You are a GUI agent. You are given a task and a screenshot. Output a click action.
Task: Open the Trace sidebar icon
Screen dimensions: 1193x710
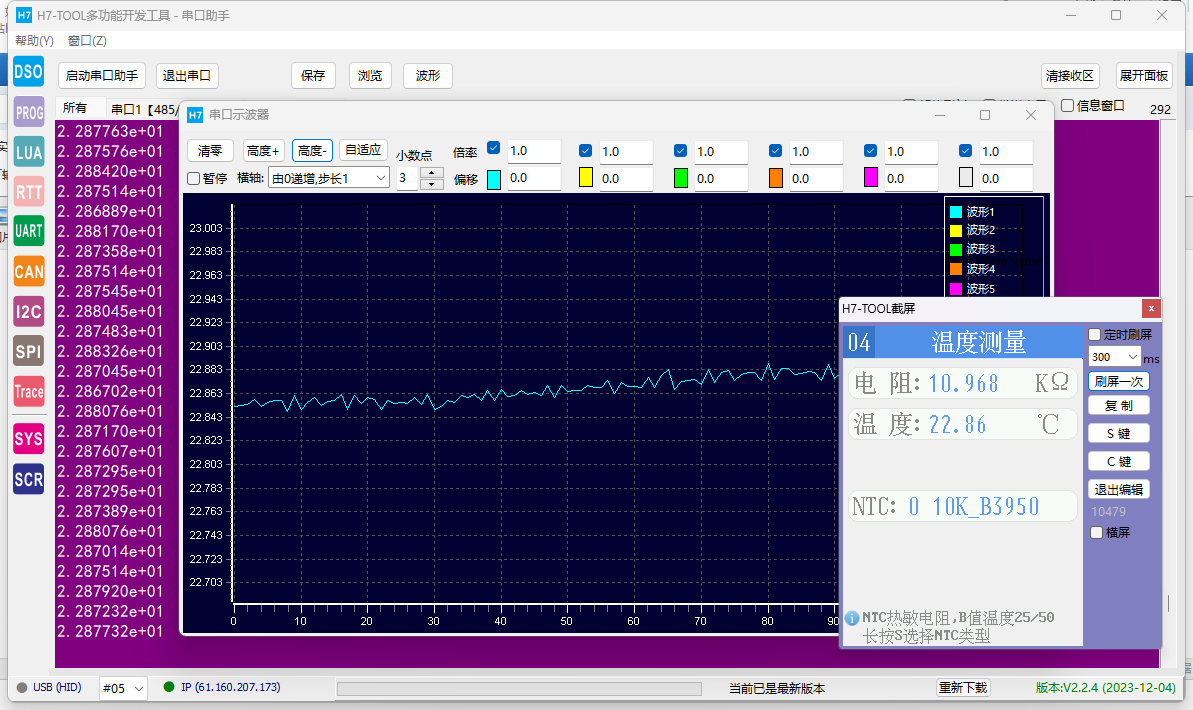point(28,392)
